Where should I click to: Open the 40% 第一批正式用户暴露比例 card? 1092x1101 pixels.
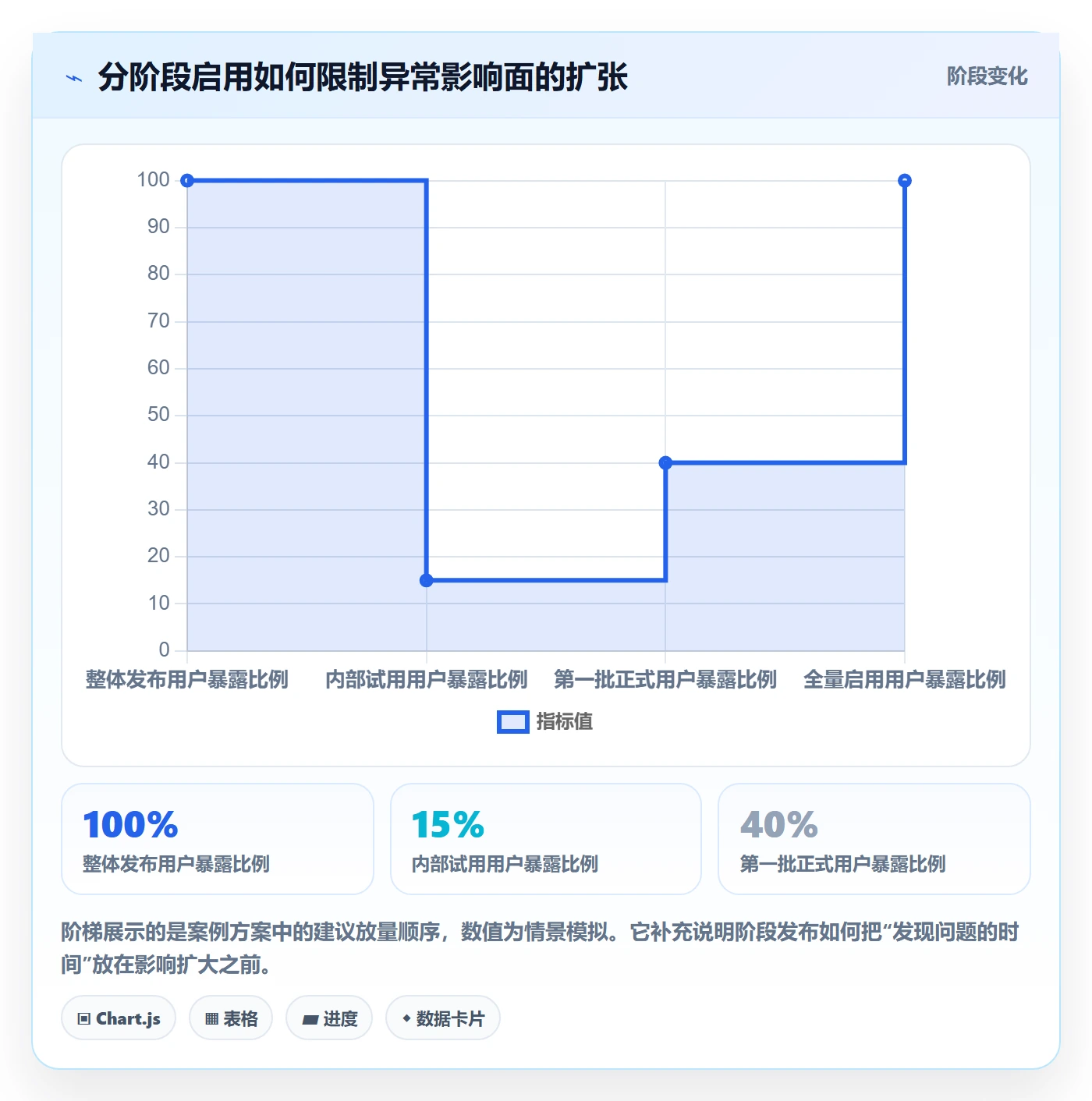click(x=874, y=839)
